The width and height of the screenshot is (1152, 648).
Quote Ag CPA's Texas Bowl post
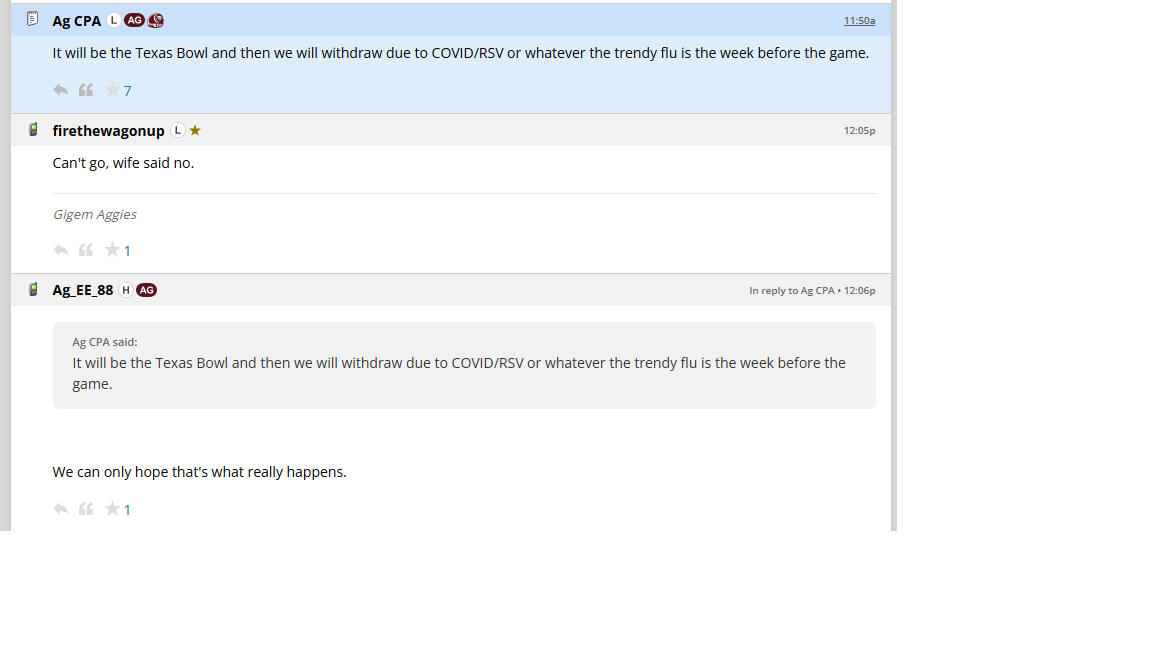coord(86,90)
